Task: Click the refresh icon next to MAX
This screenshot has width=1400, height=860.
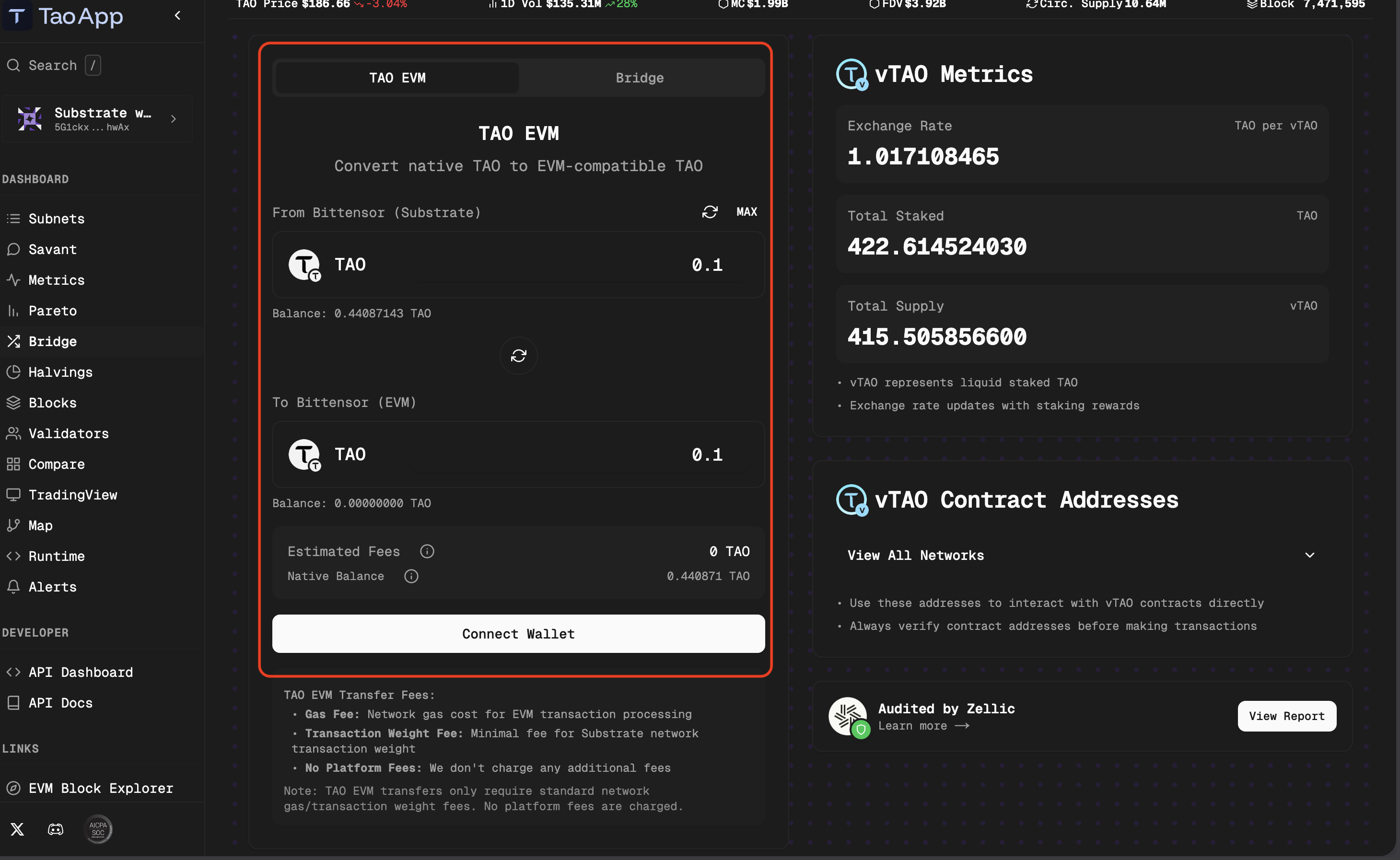Action: pos(710,211)
